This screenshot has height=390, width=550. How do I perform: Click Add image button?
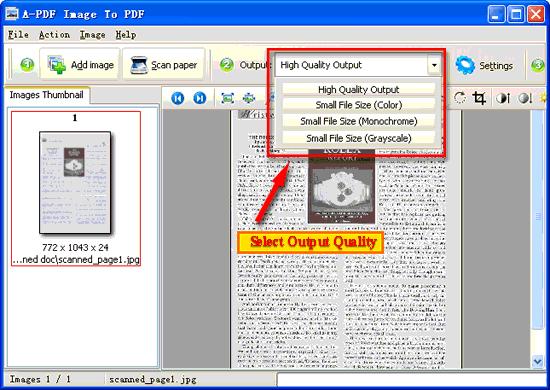81,65
